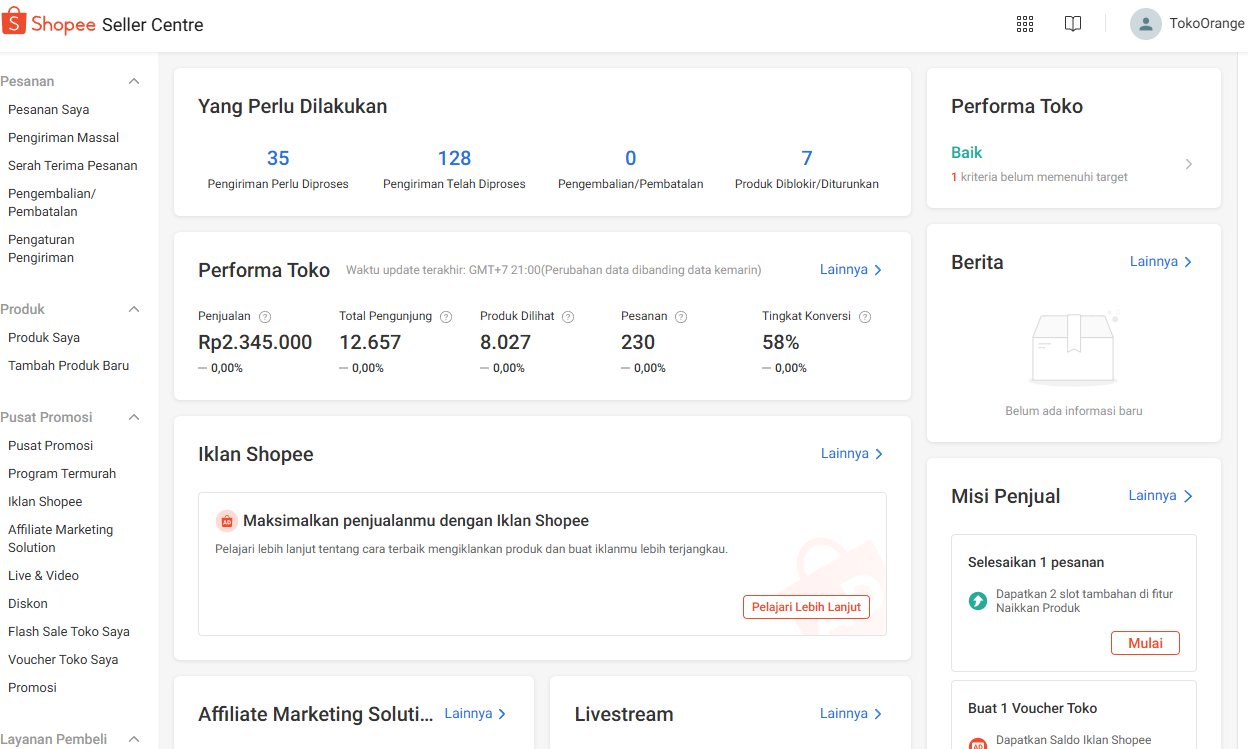Click Mulai on Selesaikan 1 pesanan mission
Image resolution: width=1248 pixels, height=749 pixels.
tap(1145, 643)
